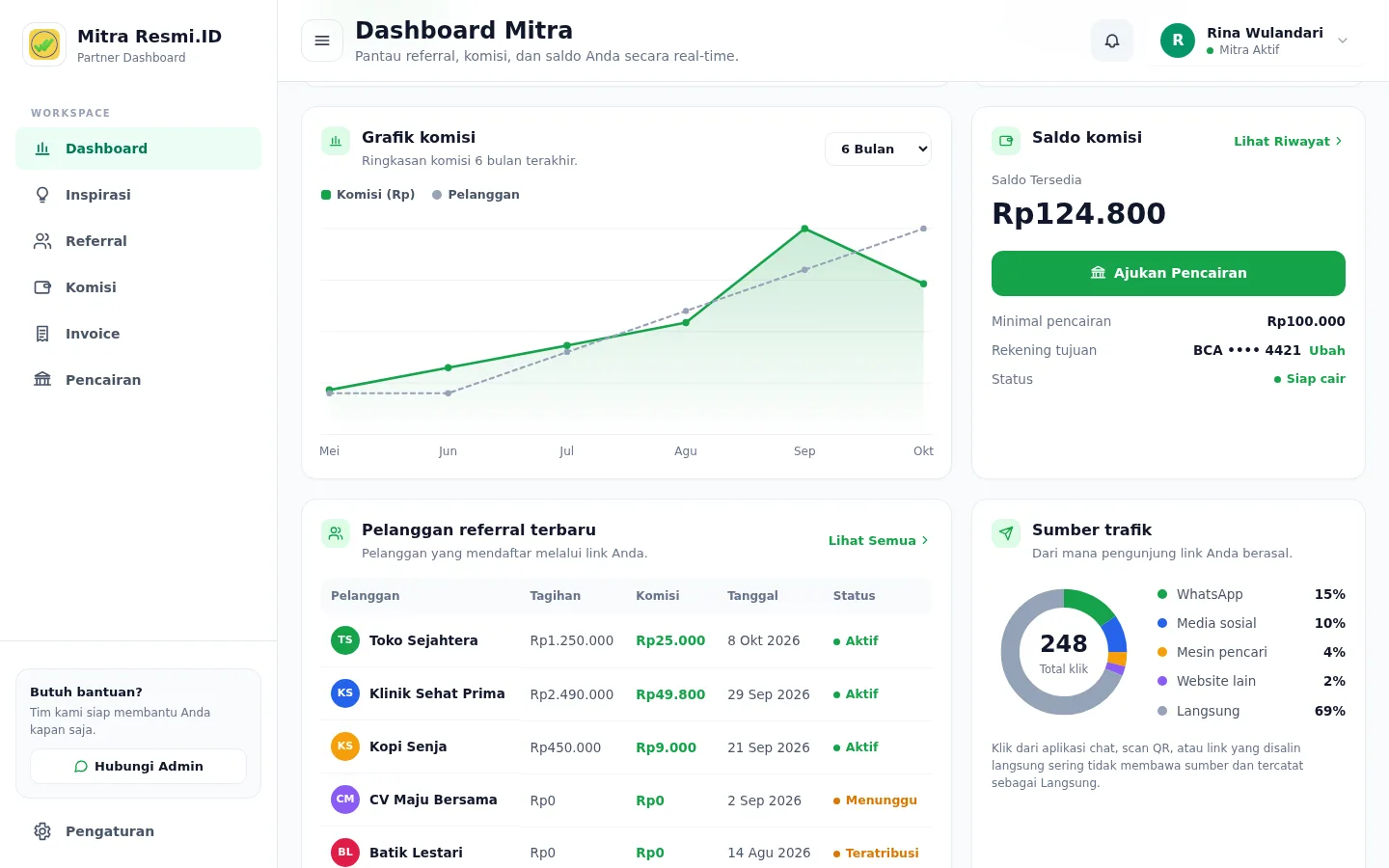This screenshot has width=1389, height=868.
Task: Click the Grafik komisi chart icon
Action: (x=336, y=141)
